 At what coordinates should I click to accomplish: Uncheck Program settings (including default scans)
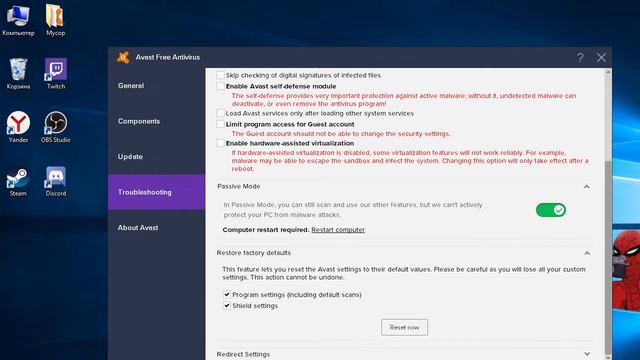227,294
